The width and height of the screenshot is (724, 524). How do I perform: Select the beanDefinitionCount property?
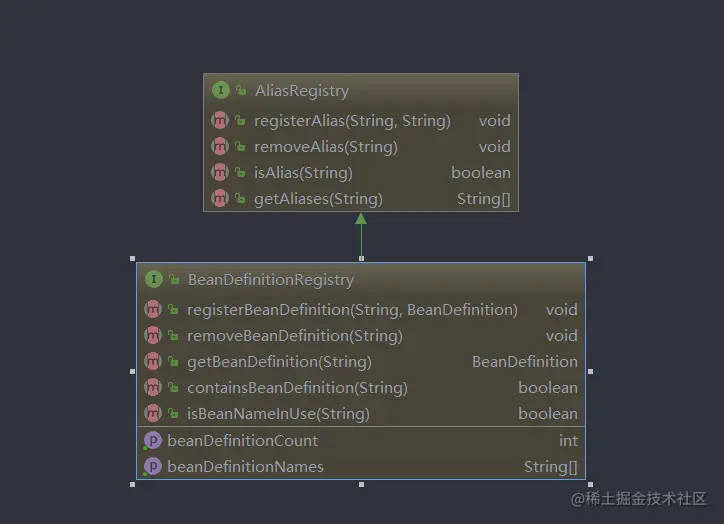tap(242, 440)
